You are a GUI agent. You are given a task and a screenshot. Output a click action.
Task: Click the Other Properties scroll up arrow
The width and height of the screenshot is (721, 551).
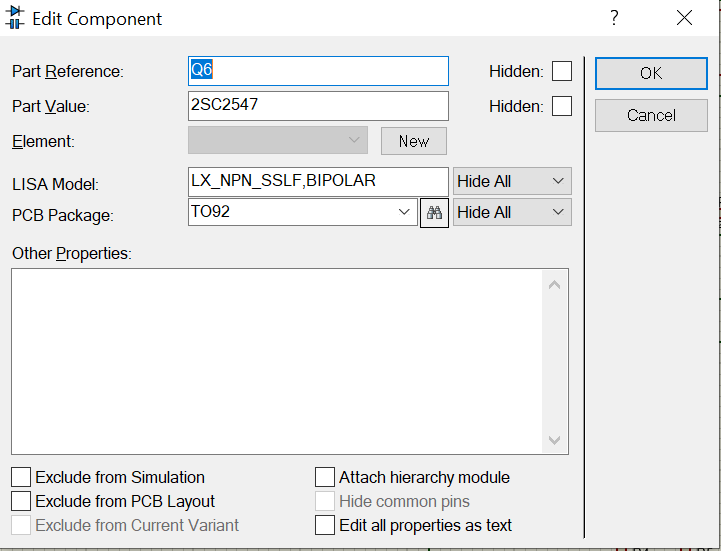point(555,285)
